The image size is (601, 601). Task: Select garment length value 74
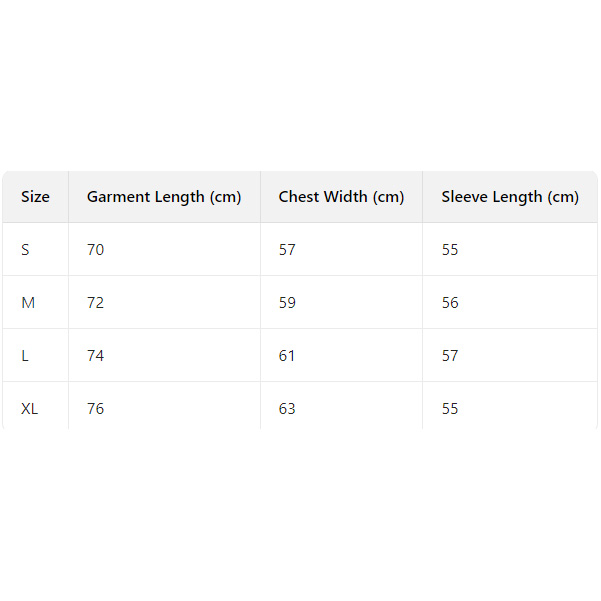96,356
